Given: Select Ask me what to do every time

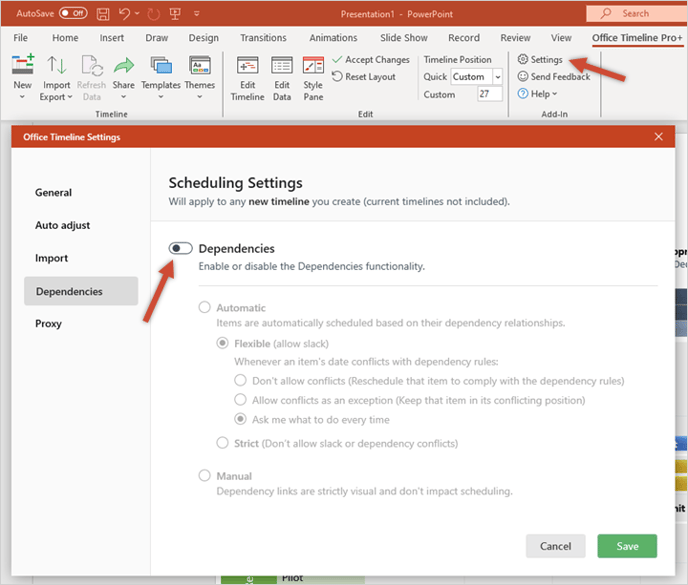Looking at the screenshot, I should pos(240,419).
